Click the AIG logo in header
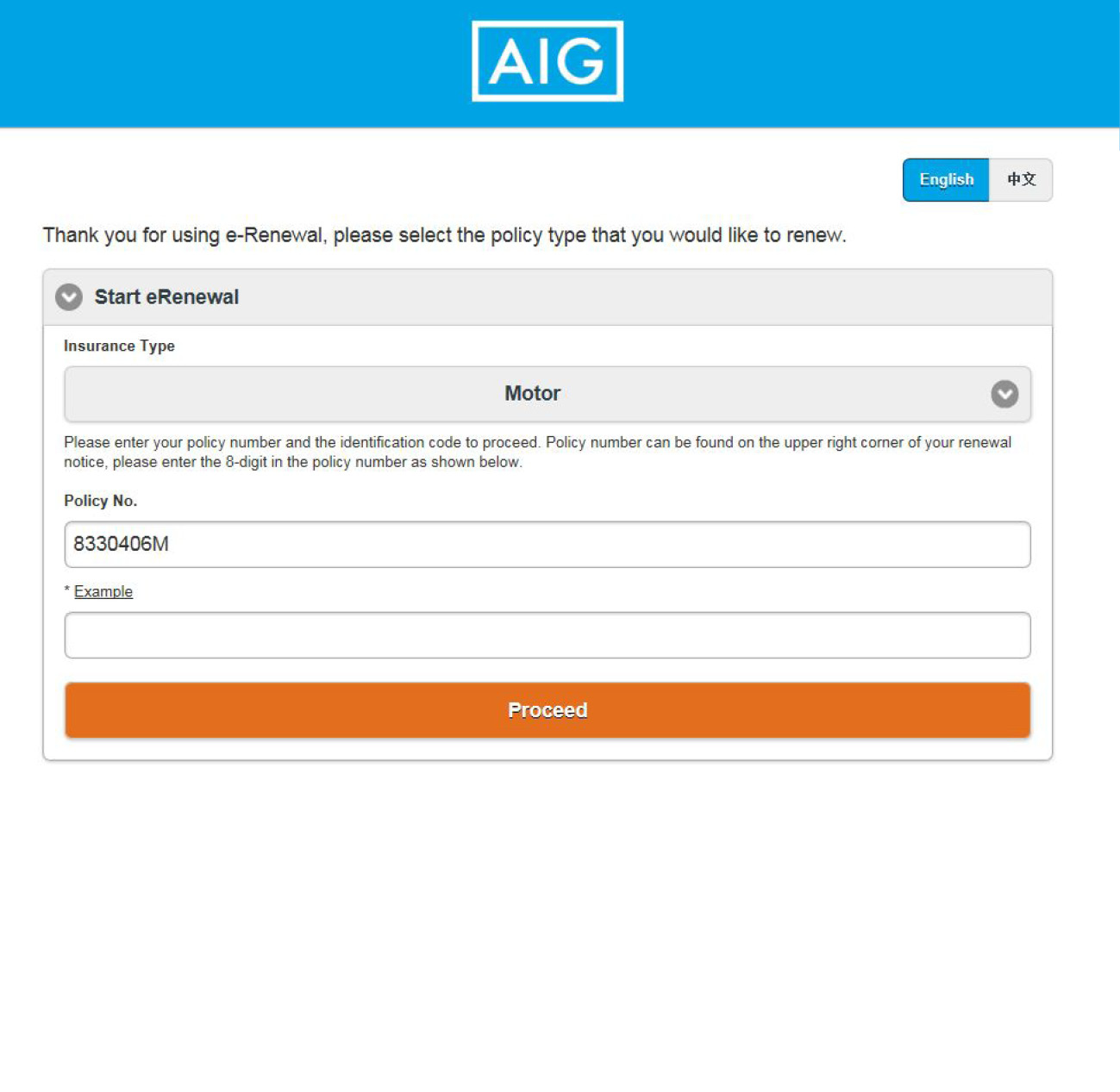Image resolution: width=1120 pixels, height=1092 pixels. coord(547,61)
